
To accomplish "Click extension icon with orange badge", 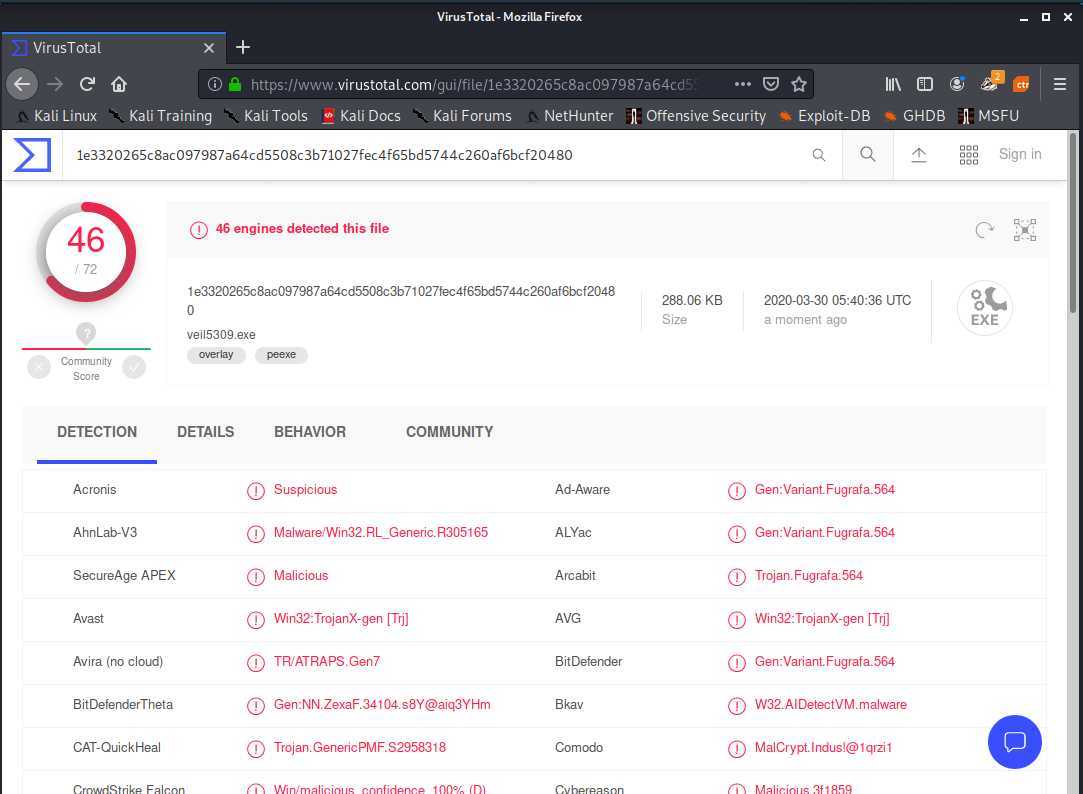I will 990,83.
